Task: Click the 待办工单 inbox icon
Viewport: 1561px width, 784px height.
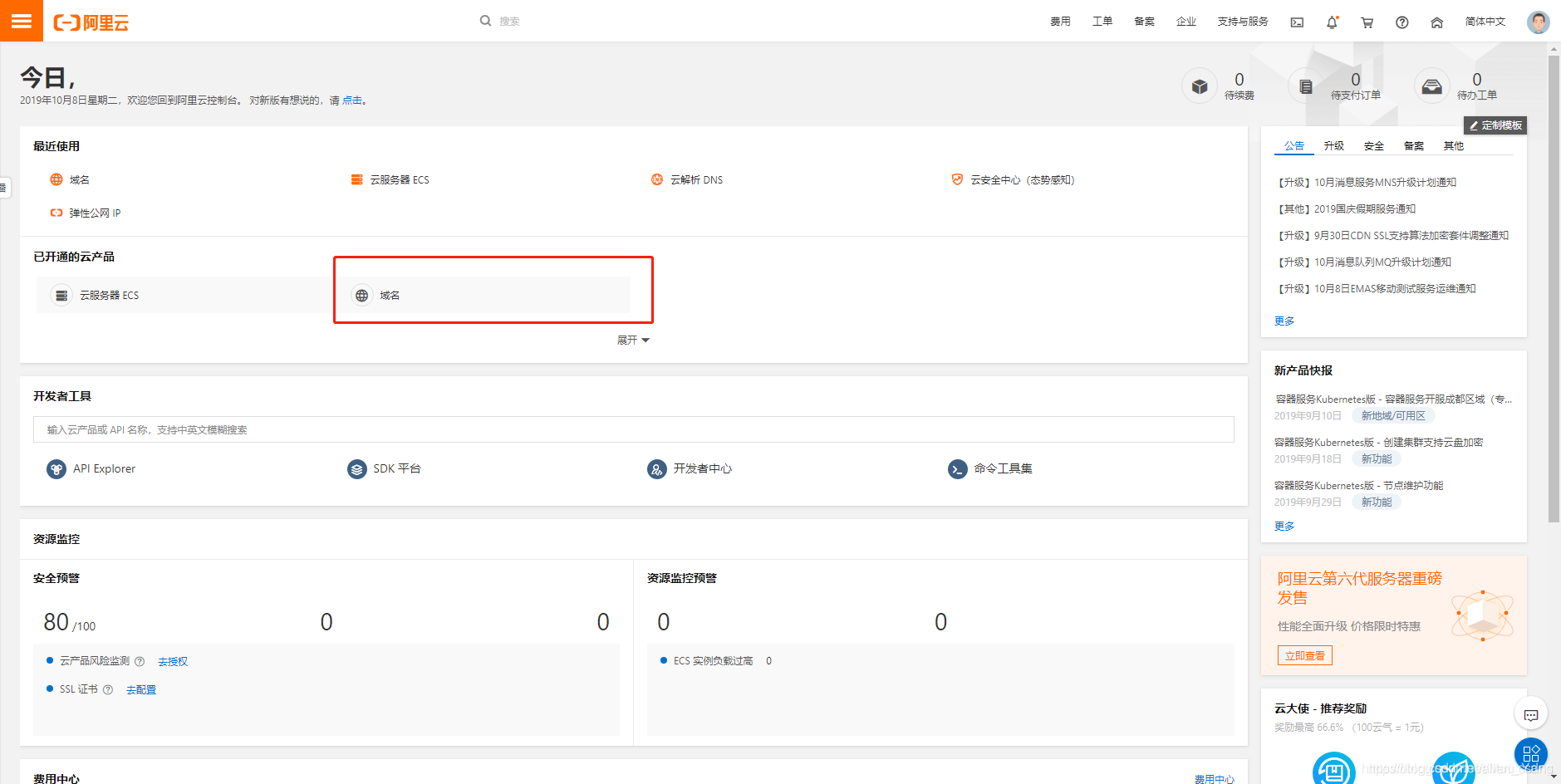Action: (x=1431, y=86)
